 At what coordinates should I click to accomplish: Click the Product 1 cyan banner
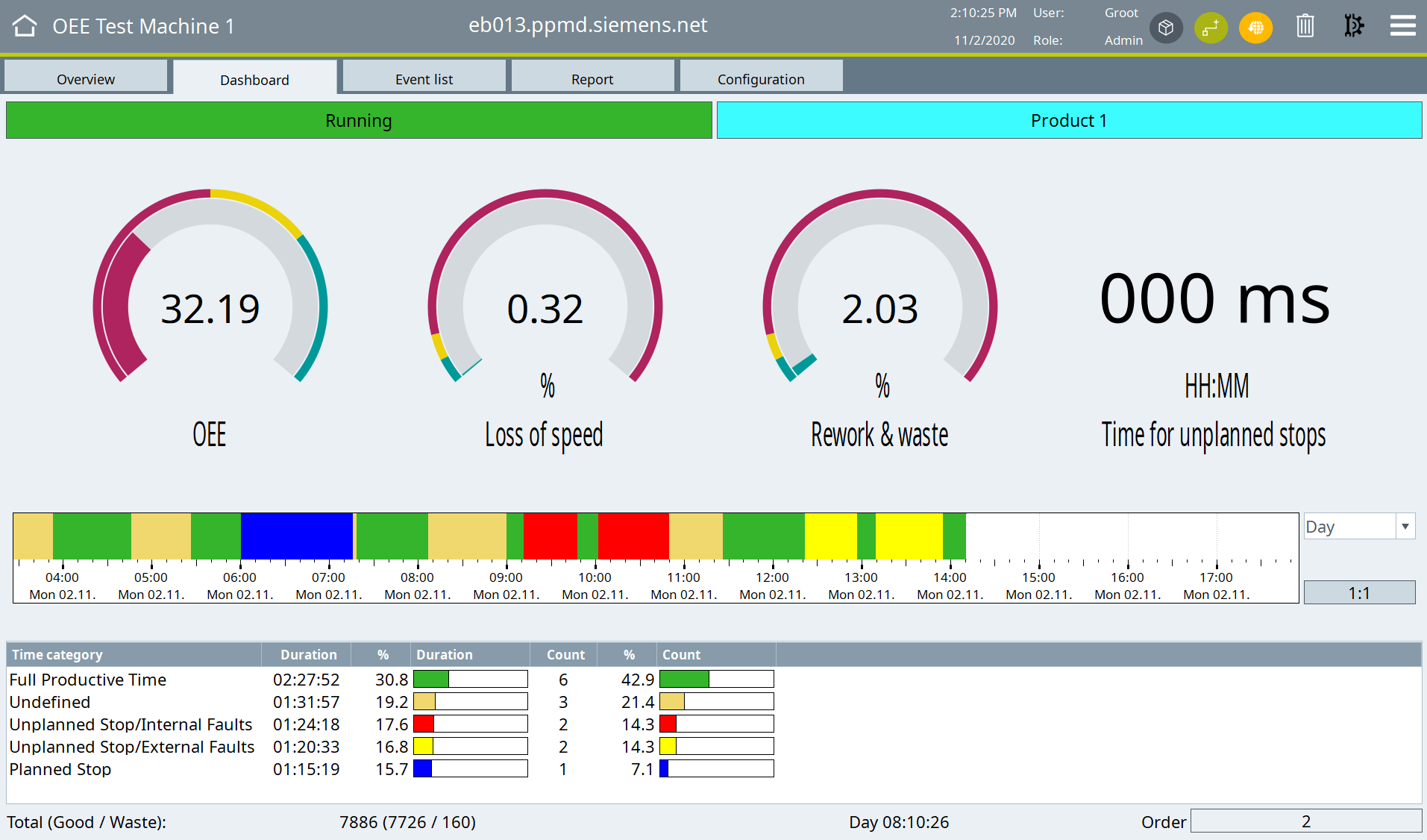point(1069,121)
